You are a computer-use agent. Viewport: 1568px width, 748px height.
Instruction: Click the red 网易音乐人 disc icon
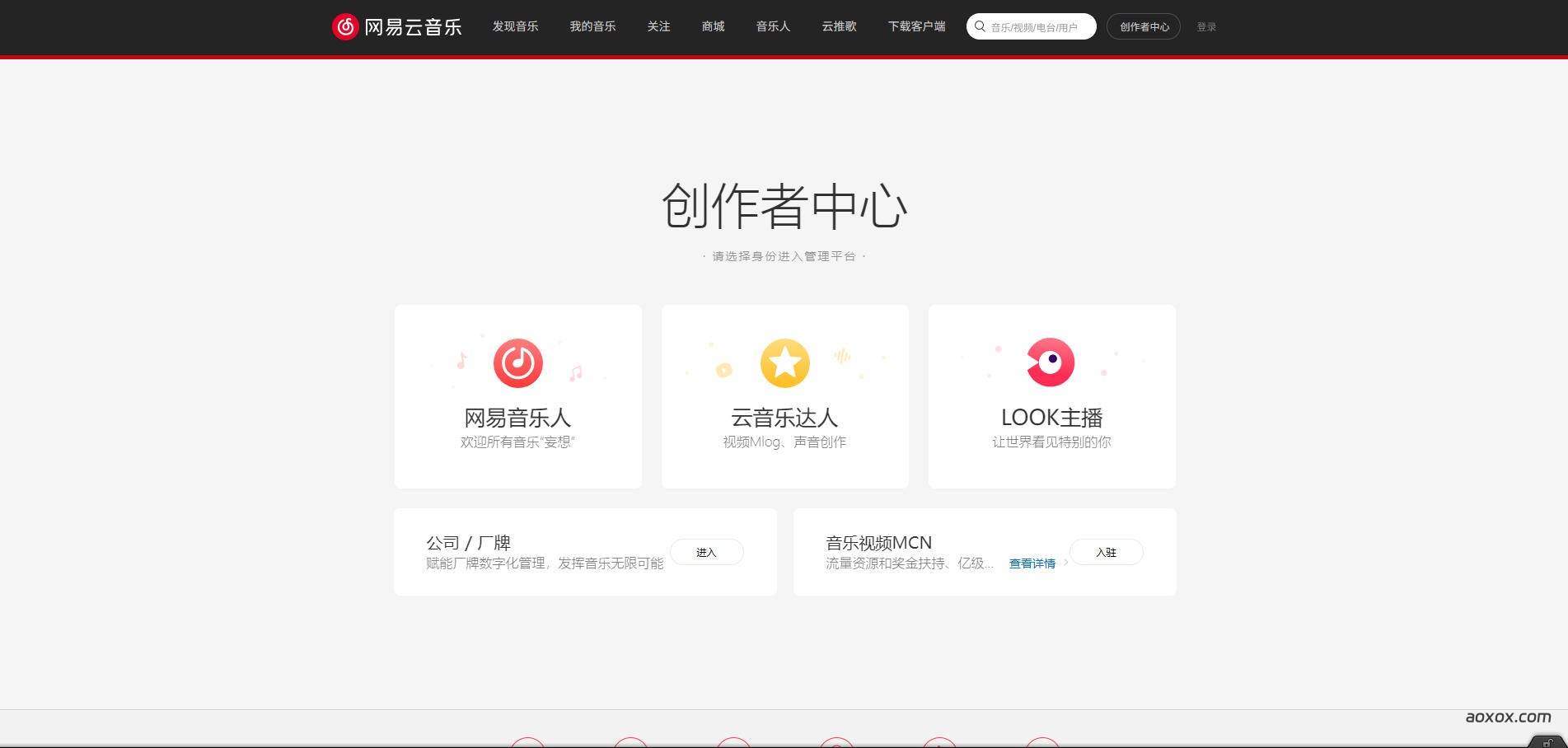tap(518, 362)
